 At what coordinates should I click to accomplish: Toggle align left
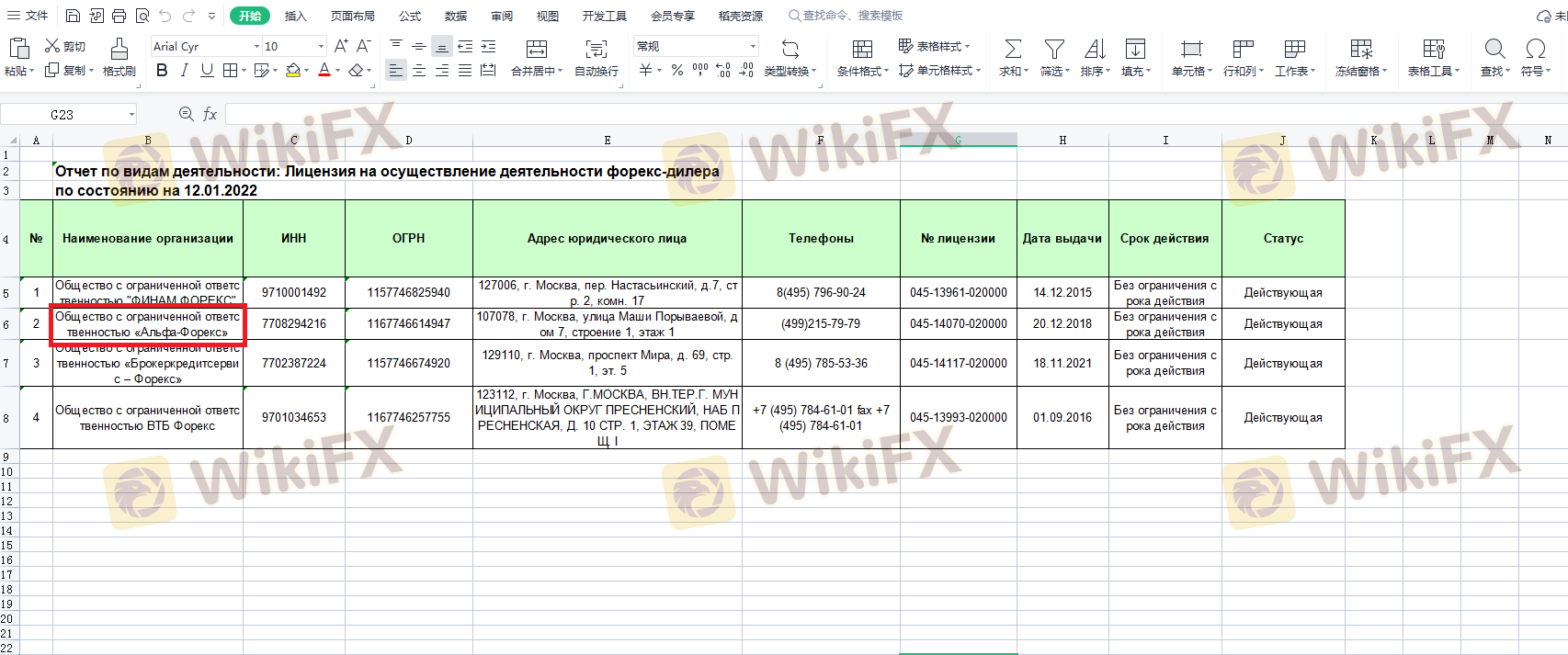pyautogui.click(x=396, y=71)
